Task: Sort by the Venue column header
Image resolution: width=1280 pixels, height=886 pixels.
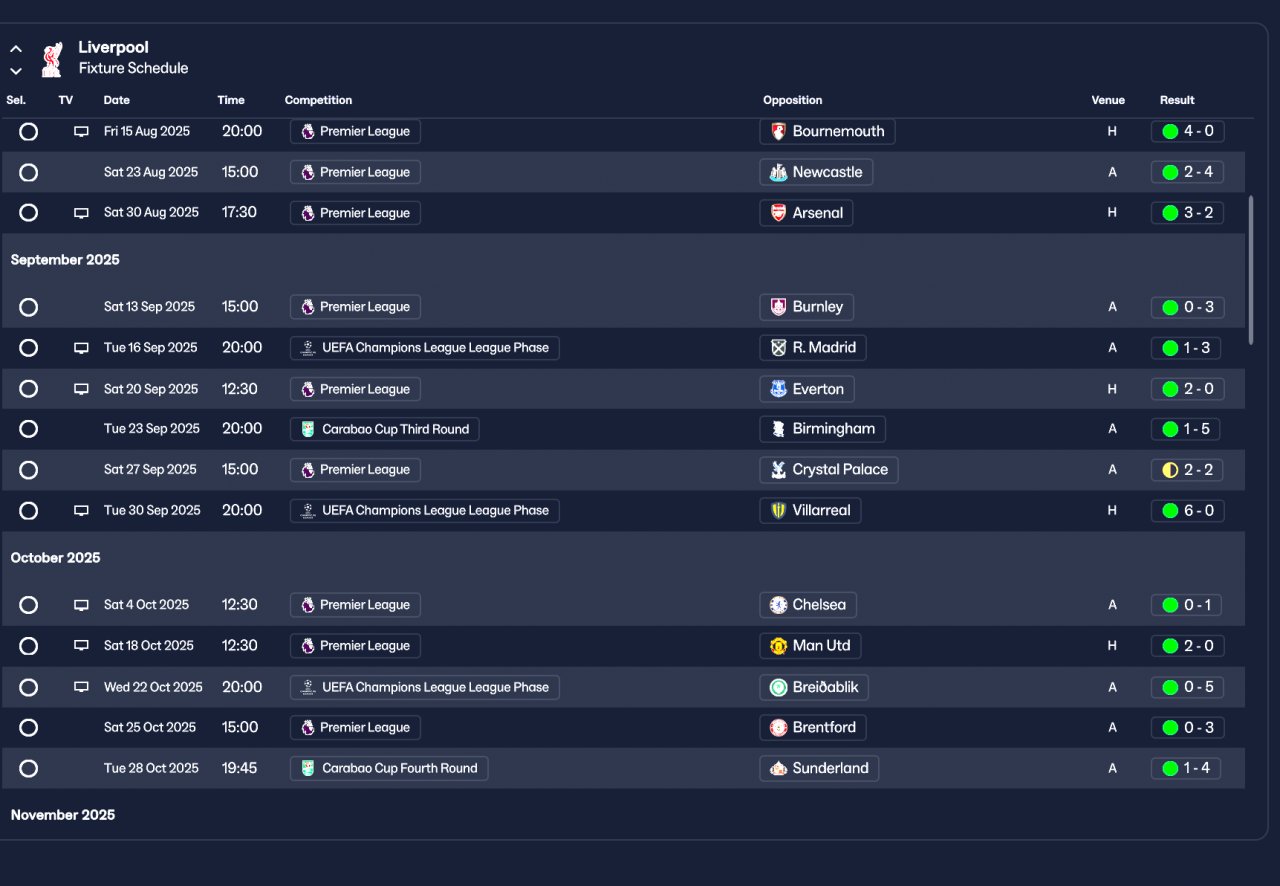Action: click(1108, 100)
